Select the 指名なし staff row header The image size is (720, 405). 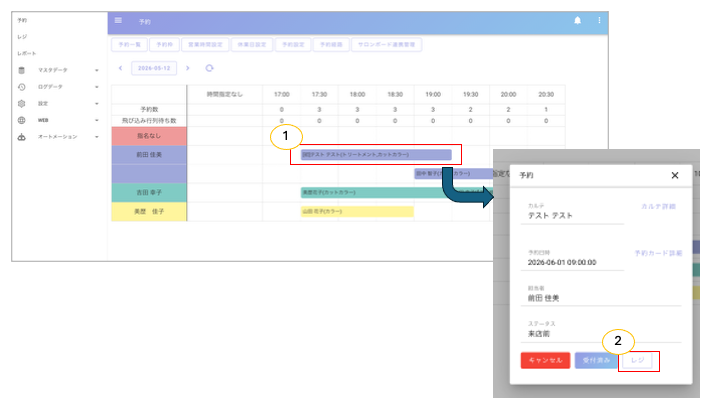[x=149, y=136]
